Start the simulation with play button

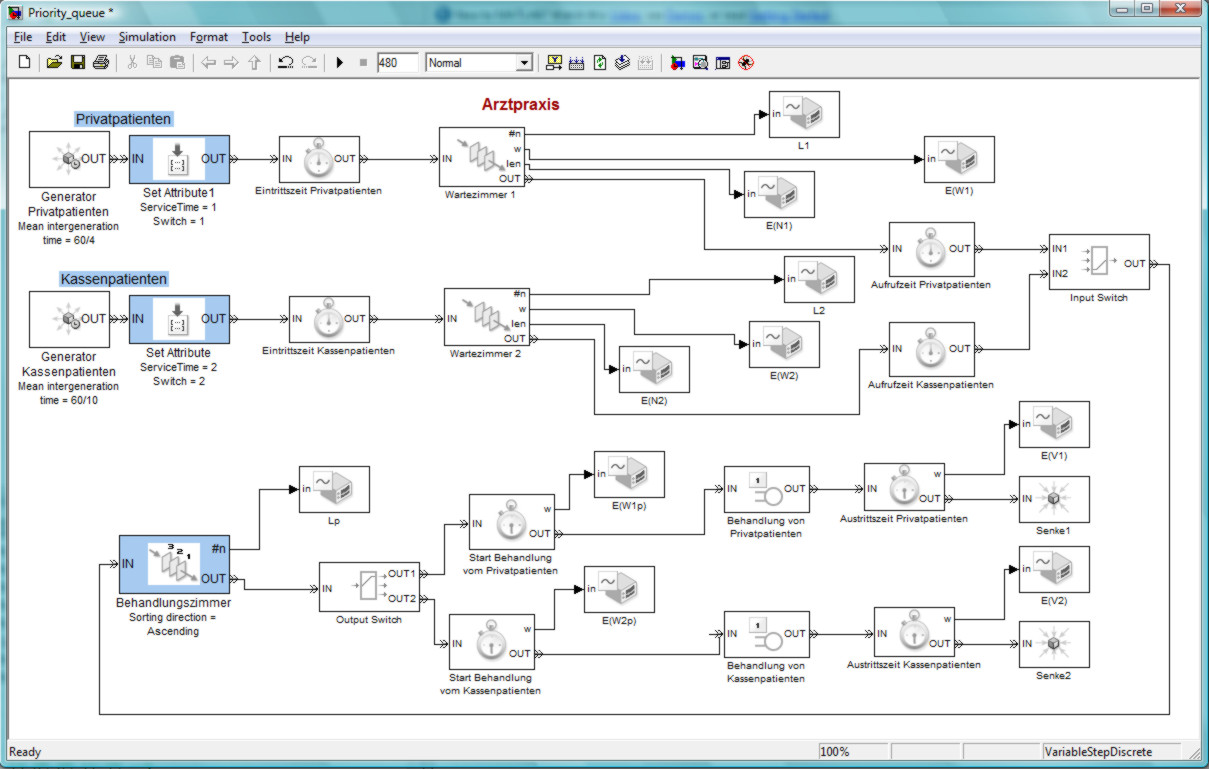tap(339, 63)
